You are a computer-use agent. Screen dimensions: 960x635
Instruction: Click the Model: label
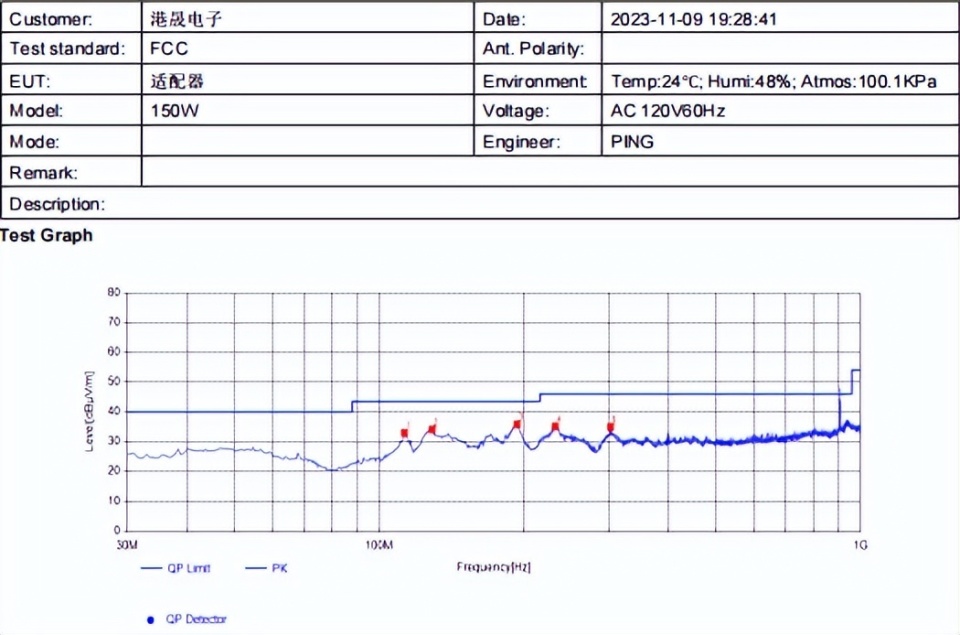tap(36, 111)
